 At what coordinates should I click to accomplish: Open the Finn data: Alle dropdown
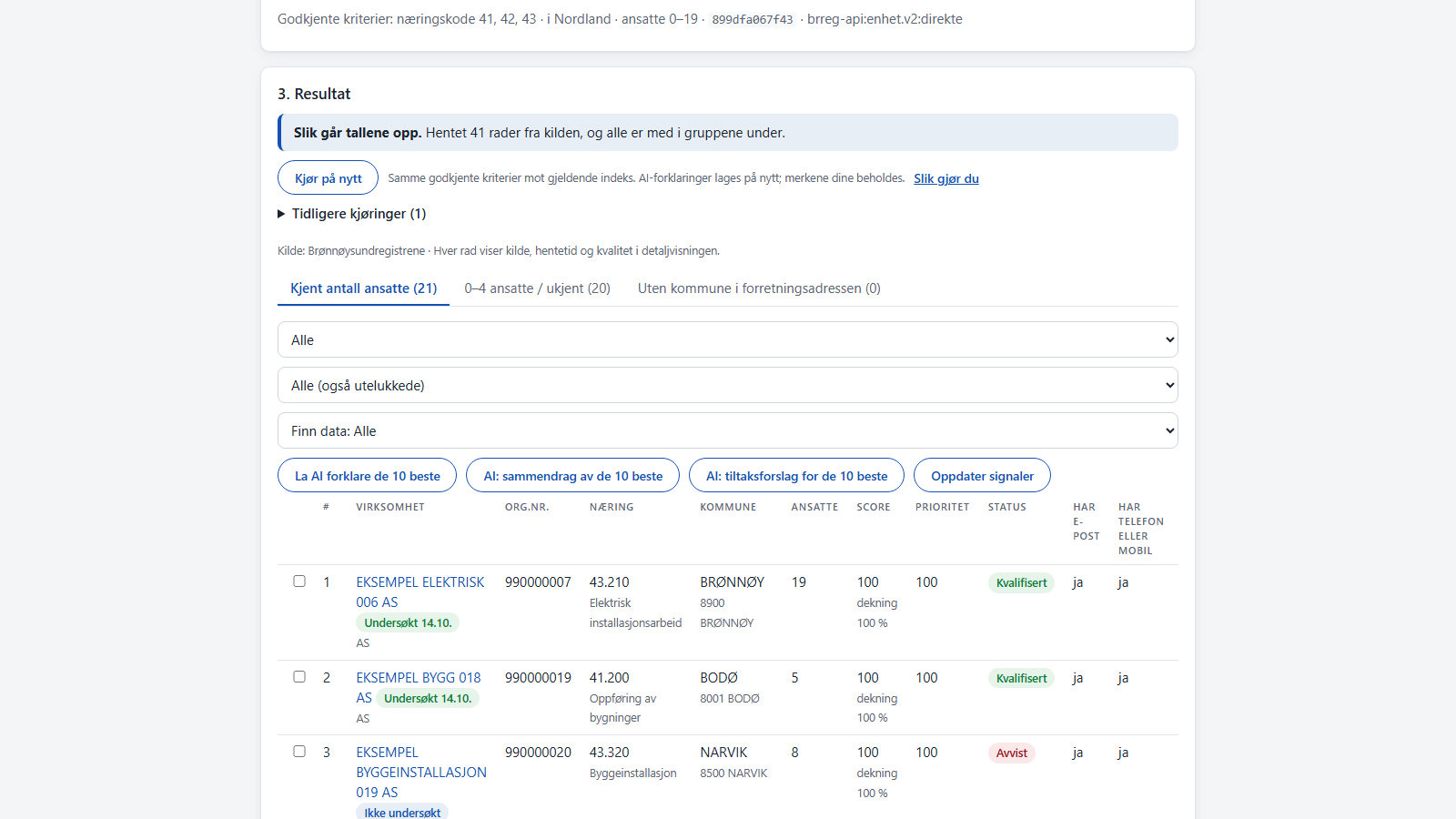pyautogui.click(x=728, y=430)
